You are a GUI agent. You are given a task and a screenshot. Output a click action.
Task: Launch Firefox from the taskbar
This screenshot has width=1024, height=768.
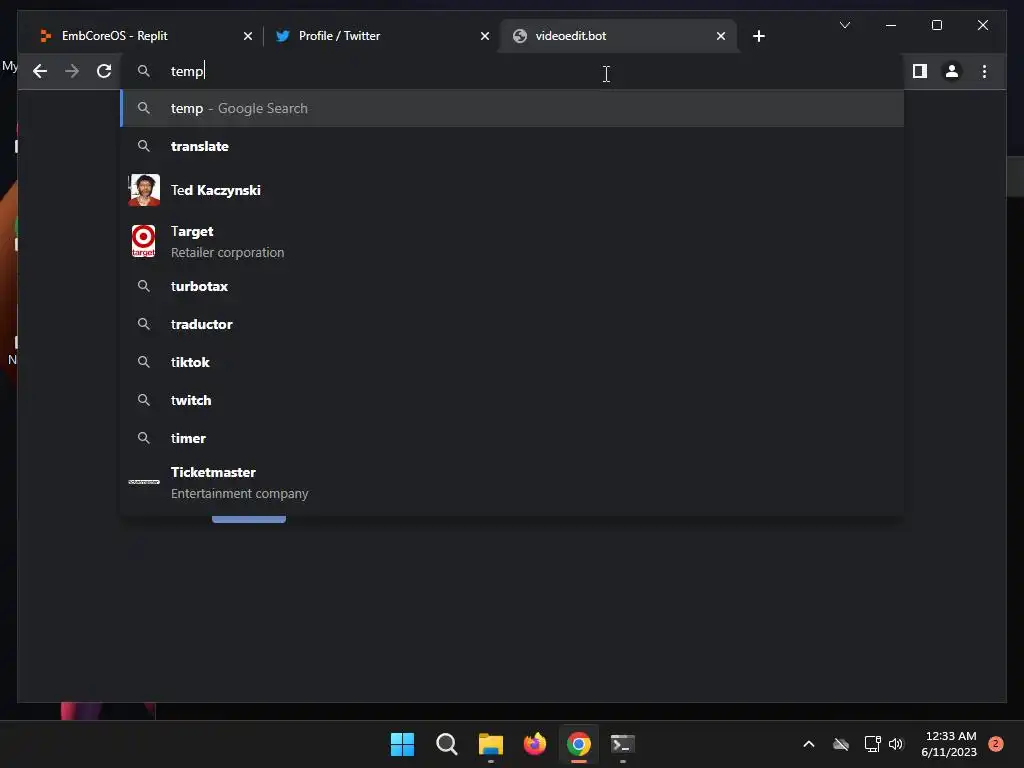(x=535, y=744)
